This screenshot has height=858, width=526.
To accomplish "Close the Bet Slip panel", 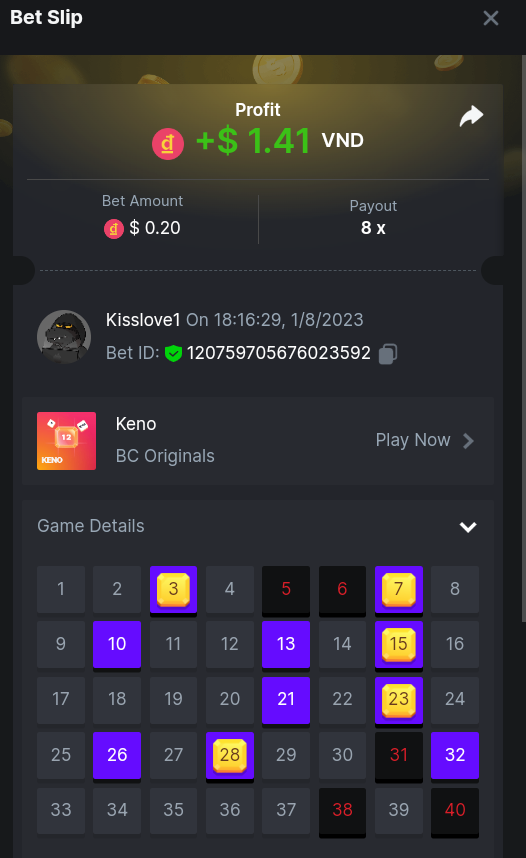I will (490, 18).
